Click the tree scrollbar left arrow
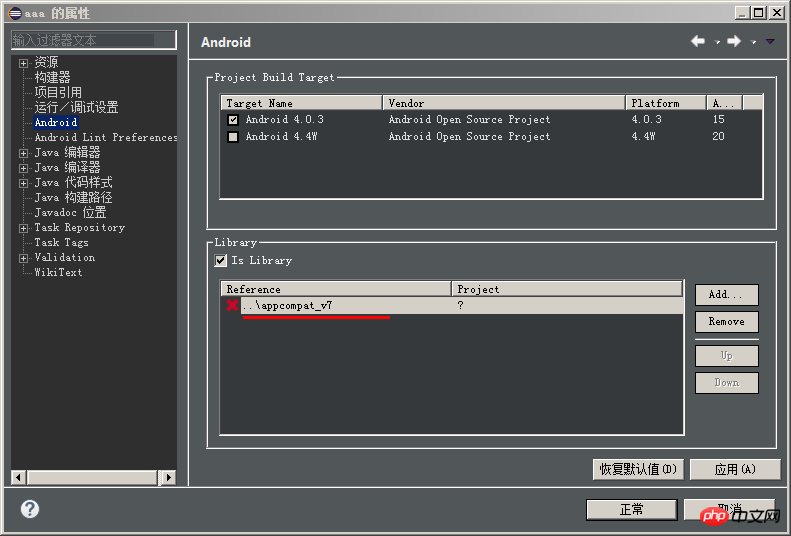This screenshot has width=791, height=536. (x=19, y=477)
